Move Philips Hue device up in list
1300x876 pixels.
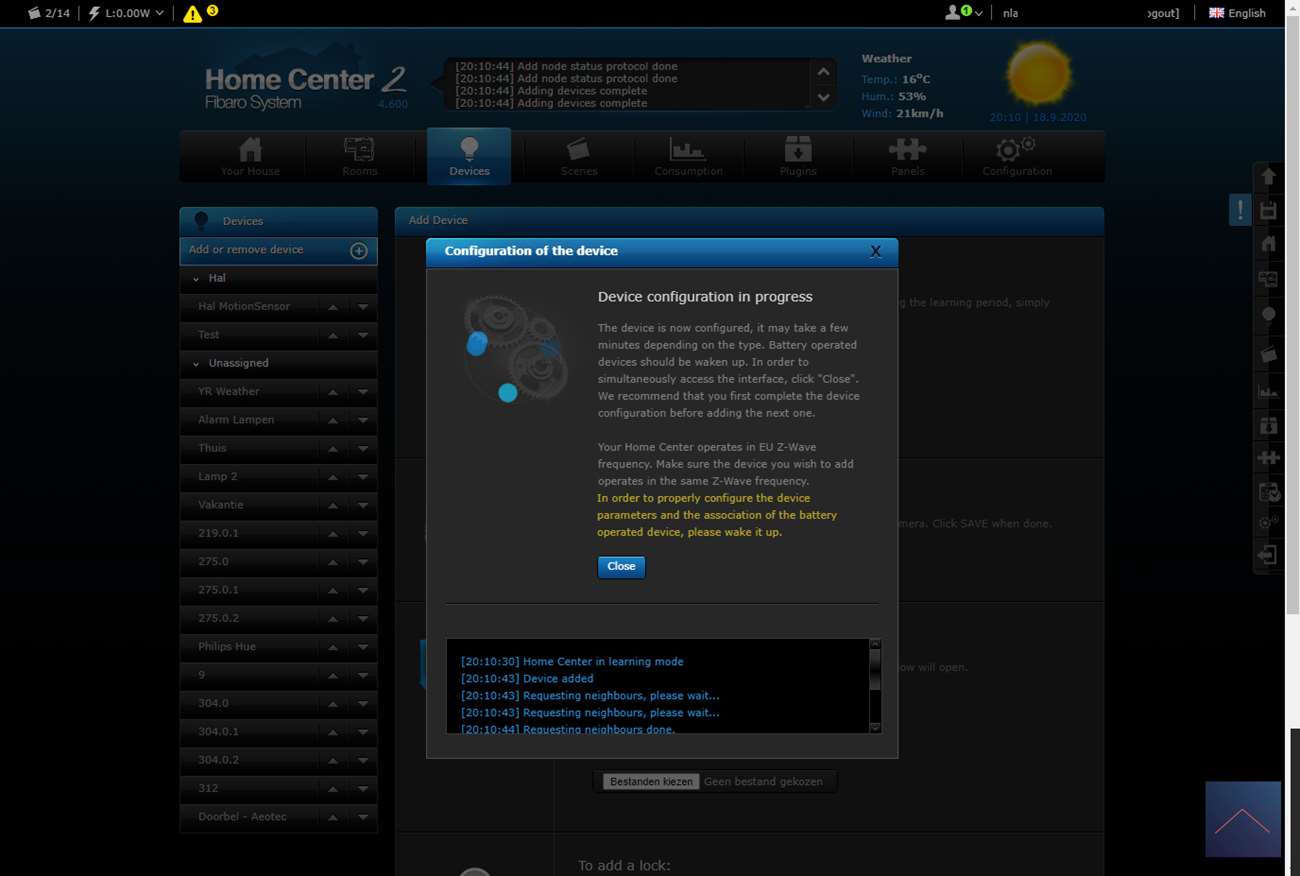[x=333, y=648]
